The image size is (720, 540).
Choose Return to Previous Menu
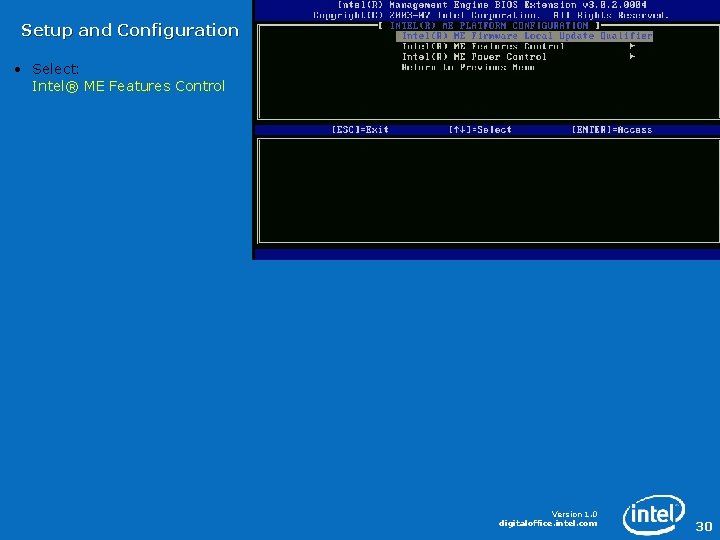(x=468, y=68)
